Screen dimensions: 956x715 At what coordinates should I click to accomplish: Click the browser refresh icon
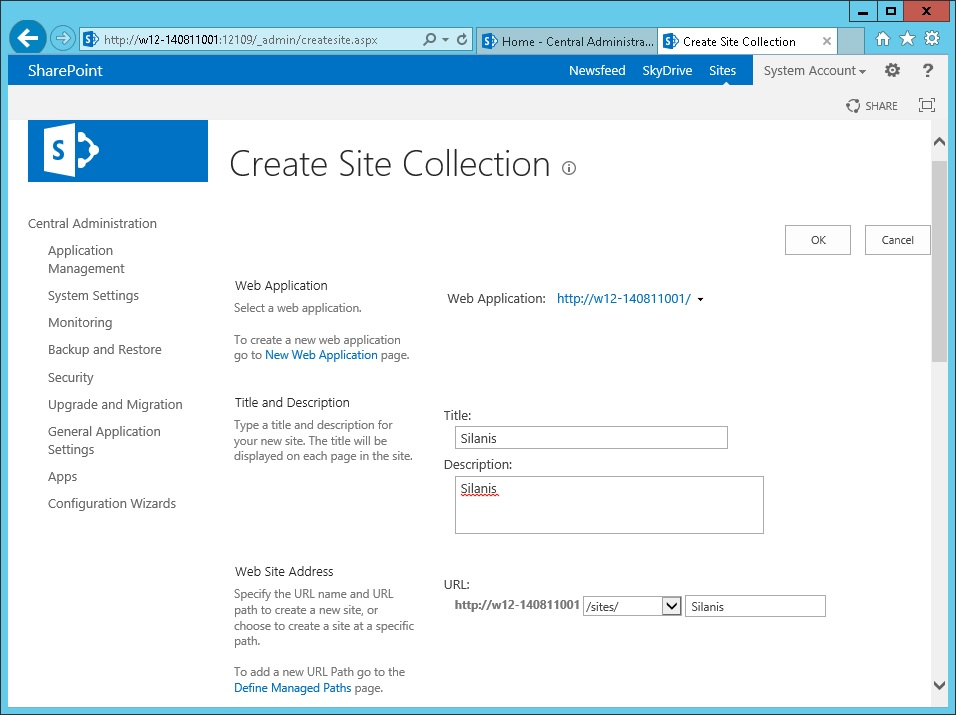point(462,40)
